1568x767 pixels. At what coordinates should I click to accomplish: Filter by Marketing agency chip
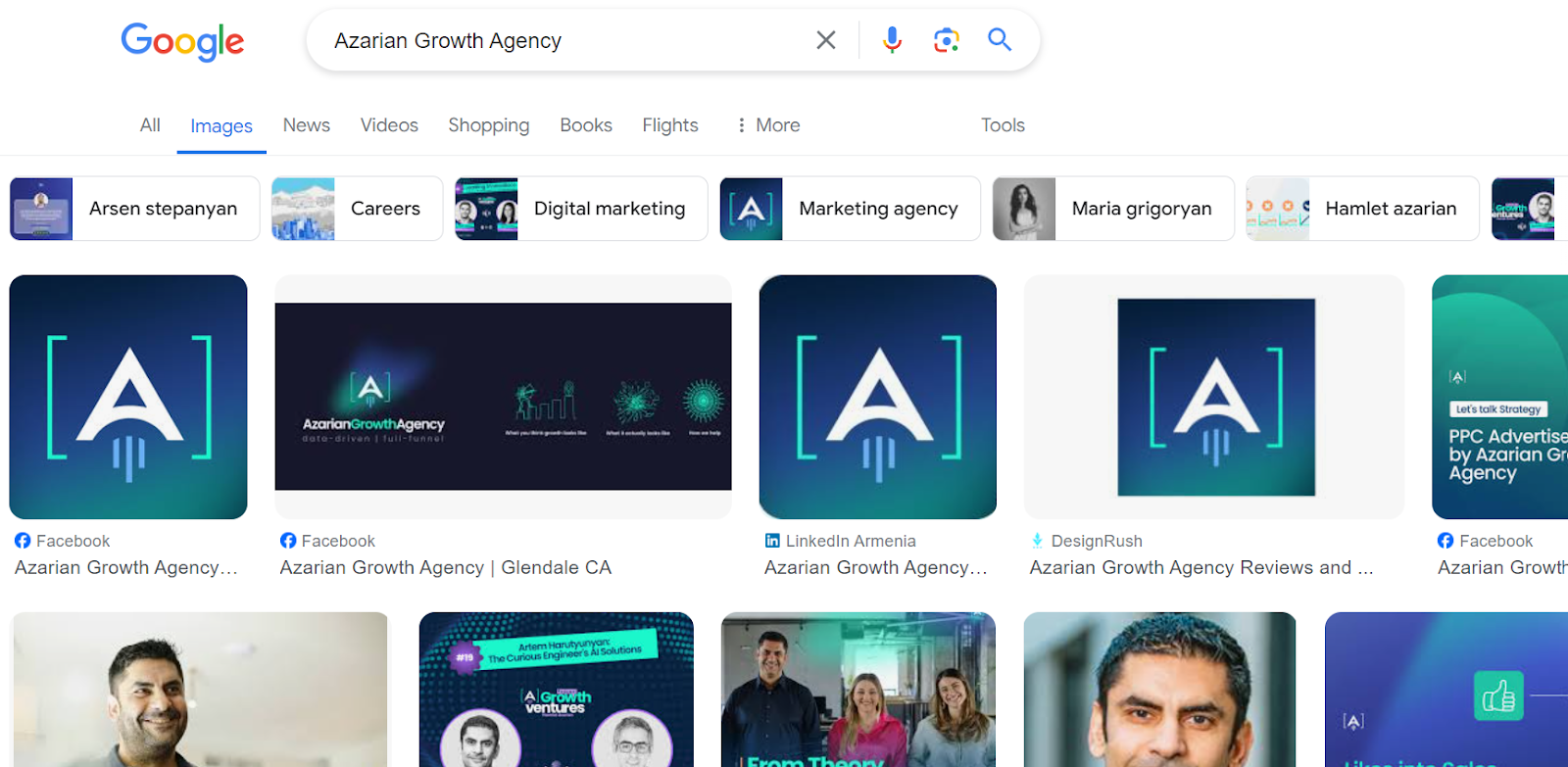pyautogui.click(x=850, y=209)
